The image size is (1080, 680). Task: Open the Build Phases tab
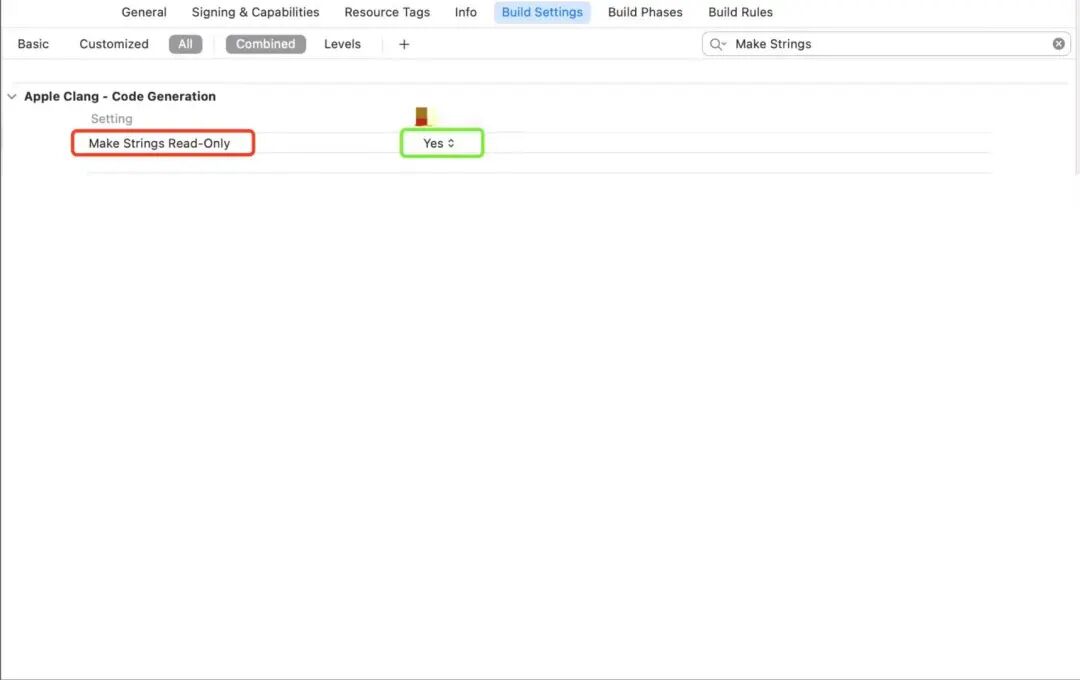click(x=645, y=12)
